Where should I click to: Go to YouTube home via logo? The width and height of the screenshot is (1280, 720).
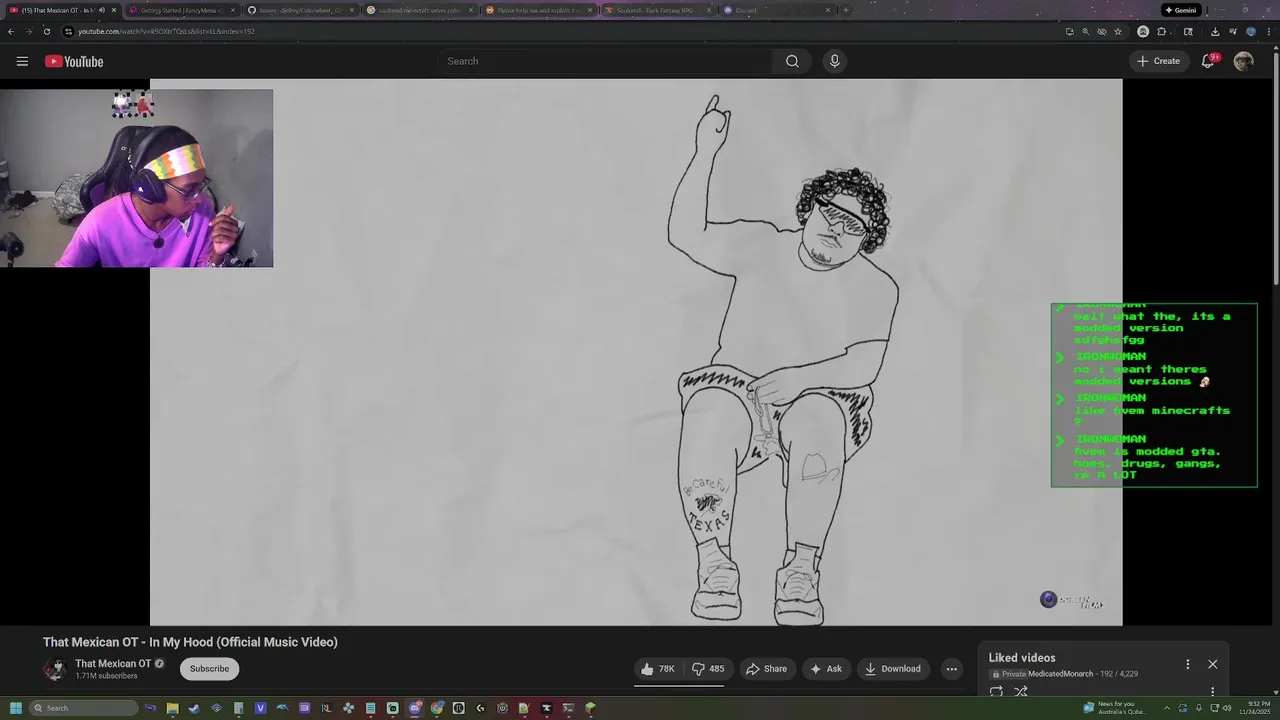[74, 61]
